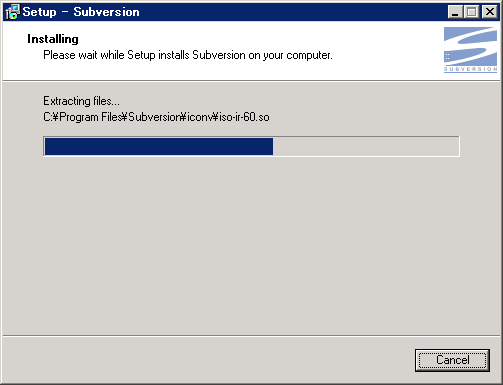Image resolution: width=503 pixels, height=385 pixels.
Task: Click the empty gray area below the progress bar
Action: coord(251,243)
